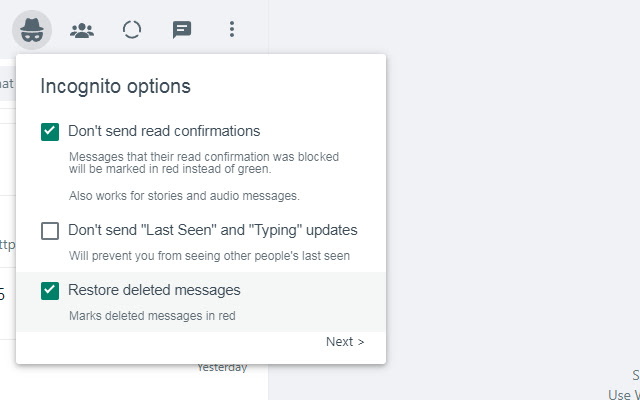The image size is (640, 400).
Task: Click the other people's last seen note
Action: point(208,256)
